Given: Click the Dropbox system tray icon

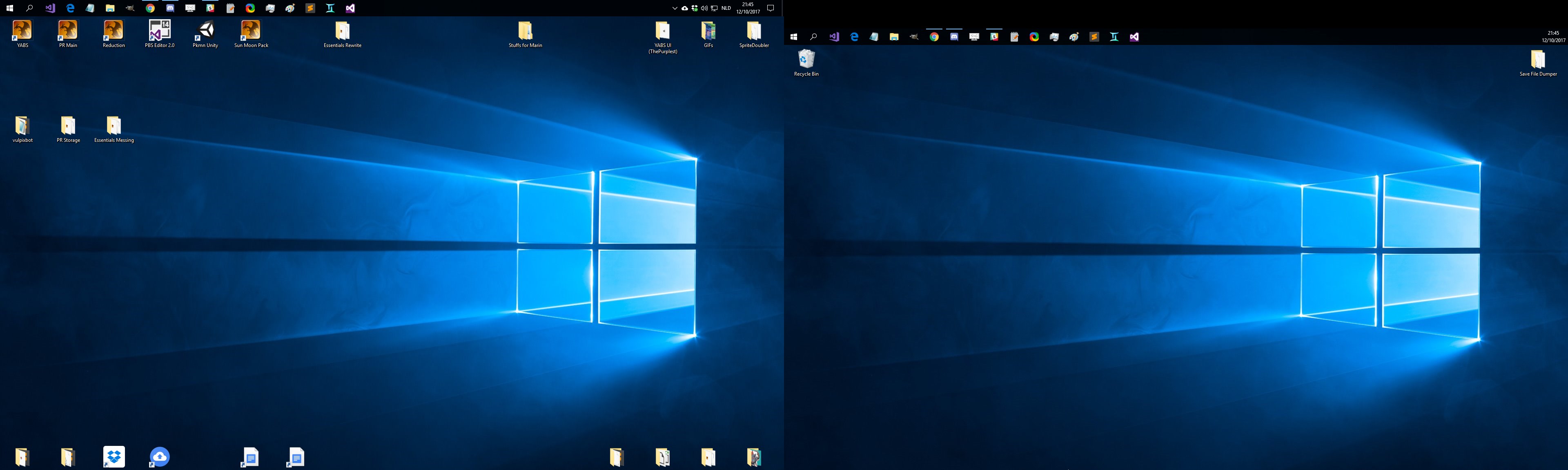Looking at the screenshot, I should pyautogui.click(x=695, y=9).
